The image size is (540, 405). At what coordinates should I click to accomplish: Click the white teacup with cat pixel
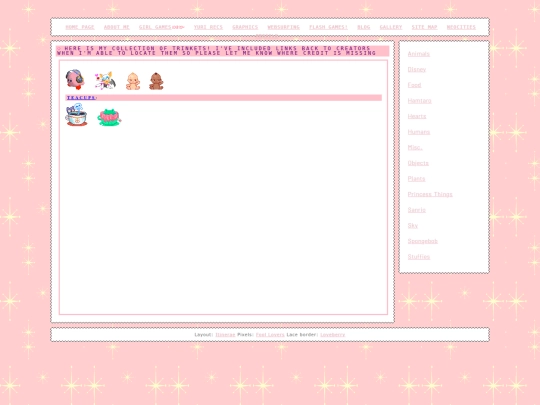(76, 115)
